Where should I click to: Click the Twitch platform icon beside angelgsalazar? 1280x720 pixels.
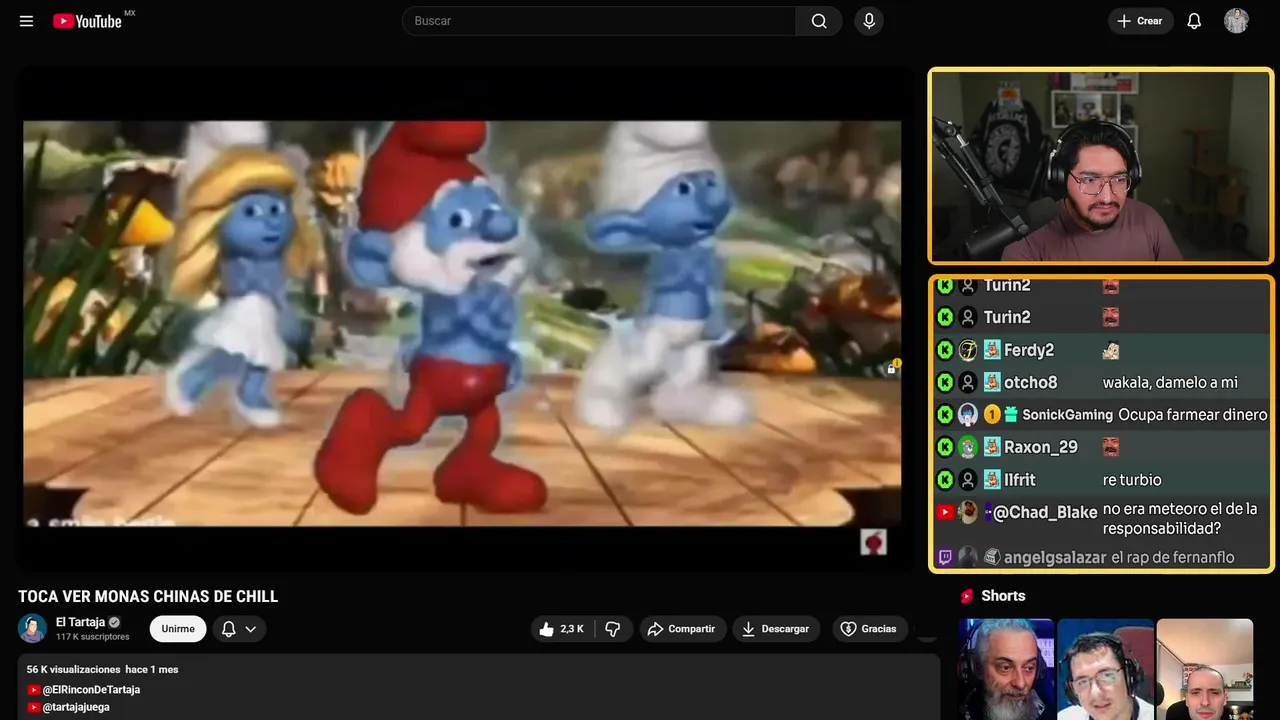tap(945, 557)
